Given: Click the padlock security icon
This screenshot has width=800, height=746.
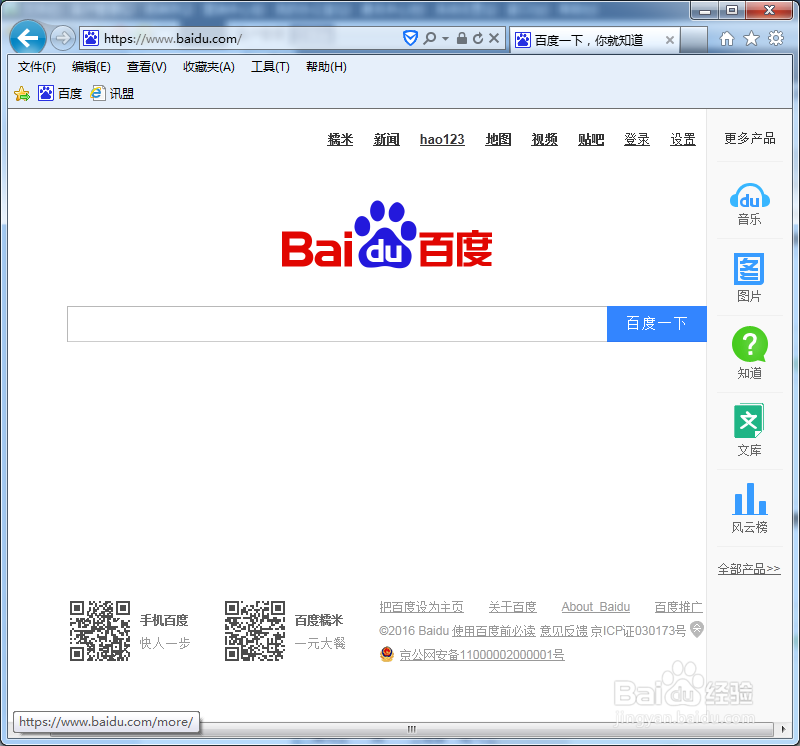Looking at the screenshot, I should pos(462,38).
